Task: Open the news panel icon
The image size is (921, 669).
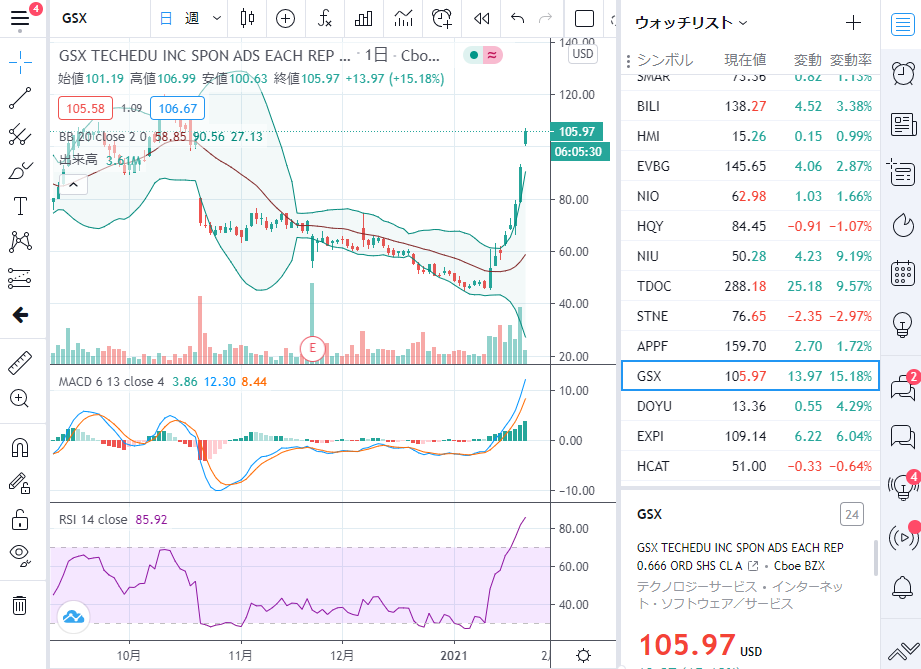Action: coord(902,125)
